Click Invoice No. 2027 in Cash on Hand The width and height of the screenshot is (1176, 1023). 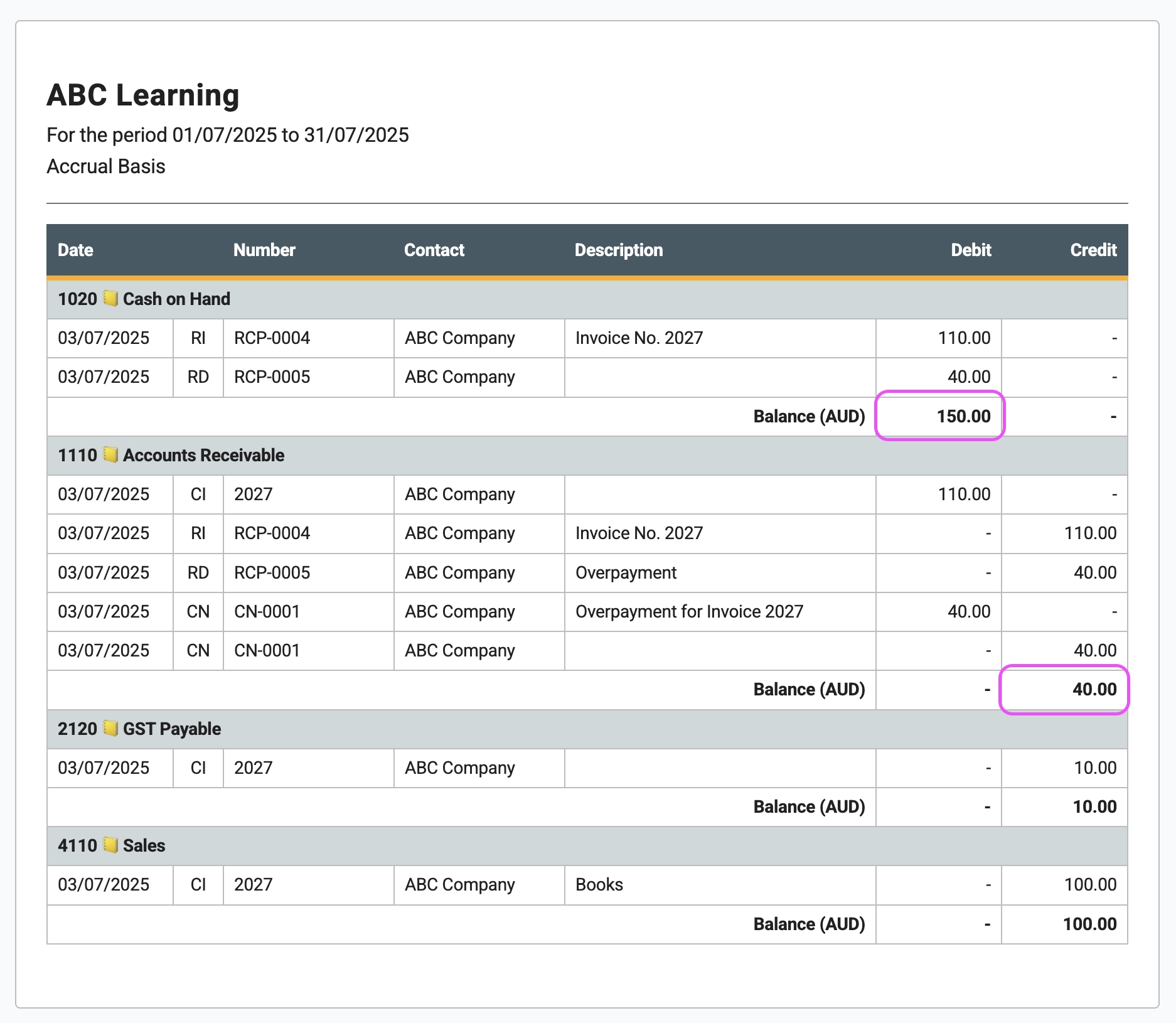pyautogui.click(x=639, y=338)
